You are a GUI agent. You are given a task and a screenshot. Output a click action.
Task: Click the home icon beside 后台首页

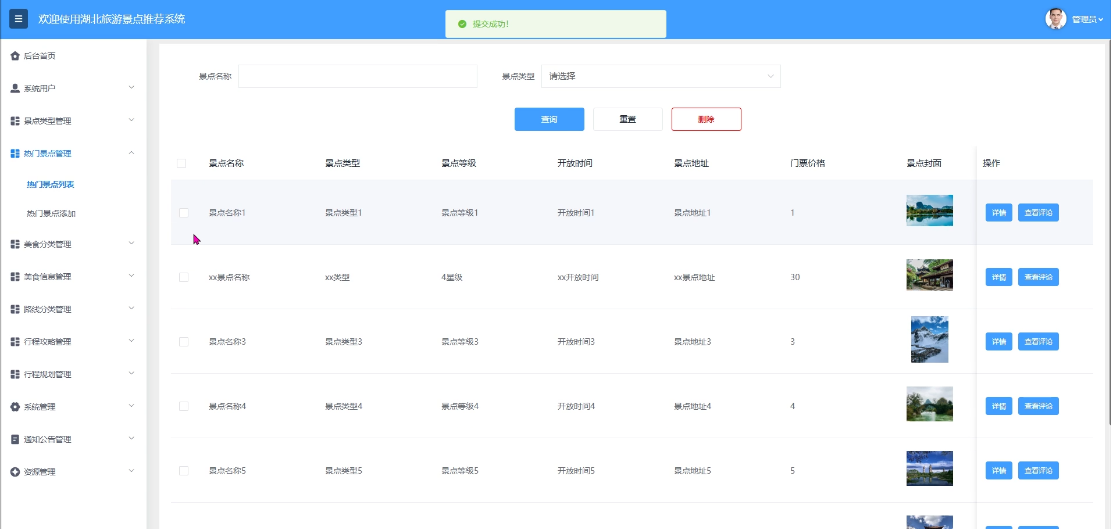(15, 56)
